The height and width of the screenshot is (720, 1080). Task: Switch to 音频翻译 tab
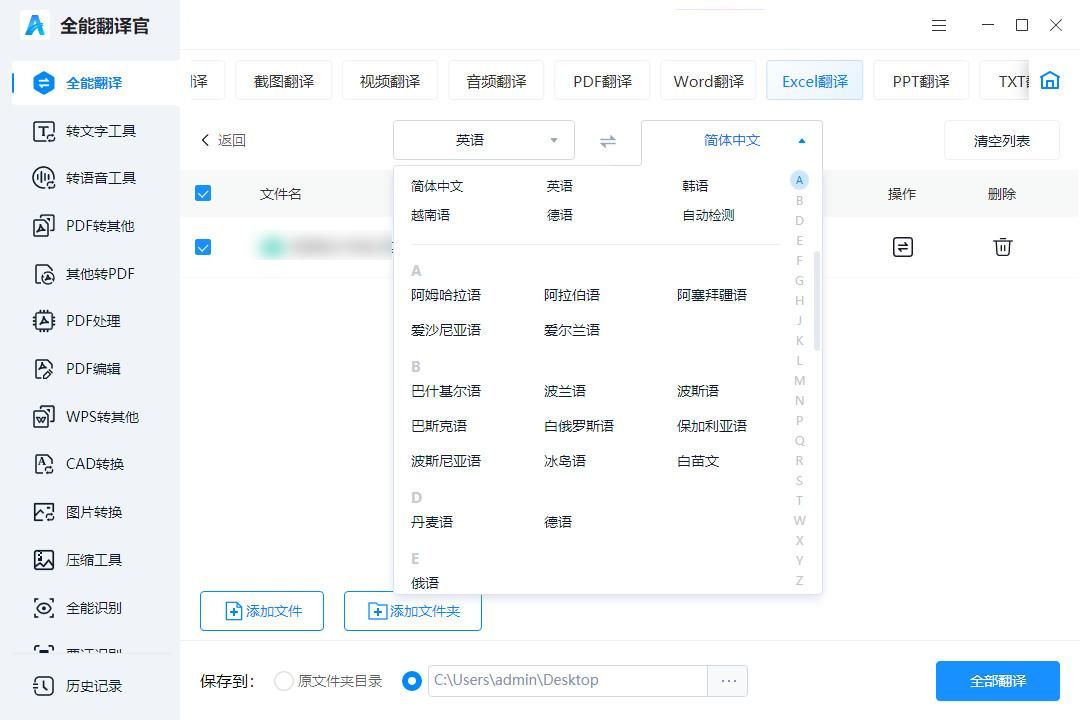pyautogui.click(x=496, y=81)
